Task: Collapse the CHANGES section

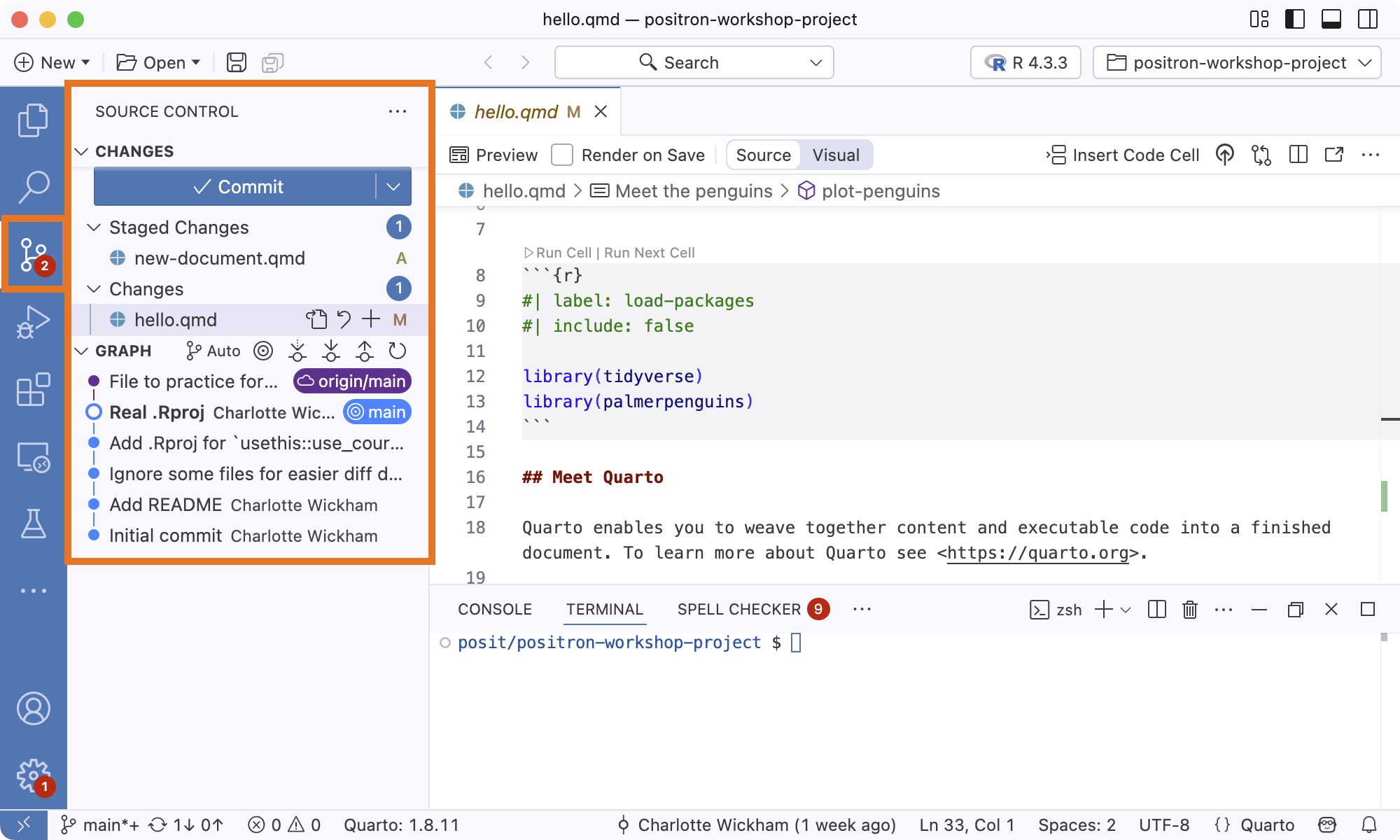Action: tap(81, 151)
